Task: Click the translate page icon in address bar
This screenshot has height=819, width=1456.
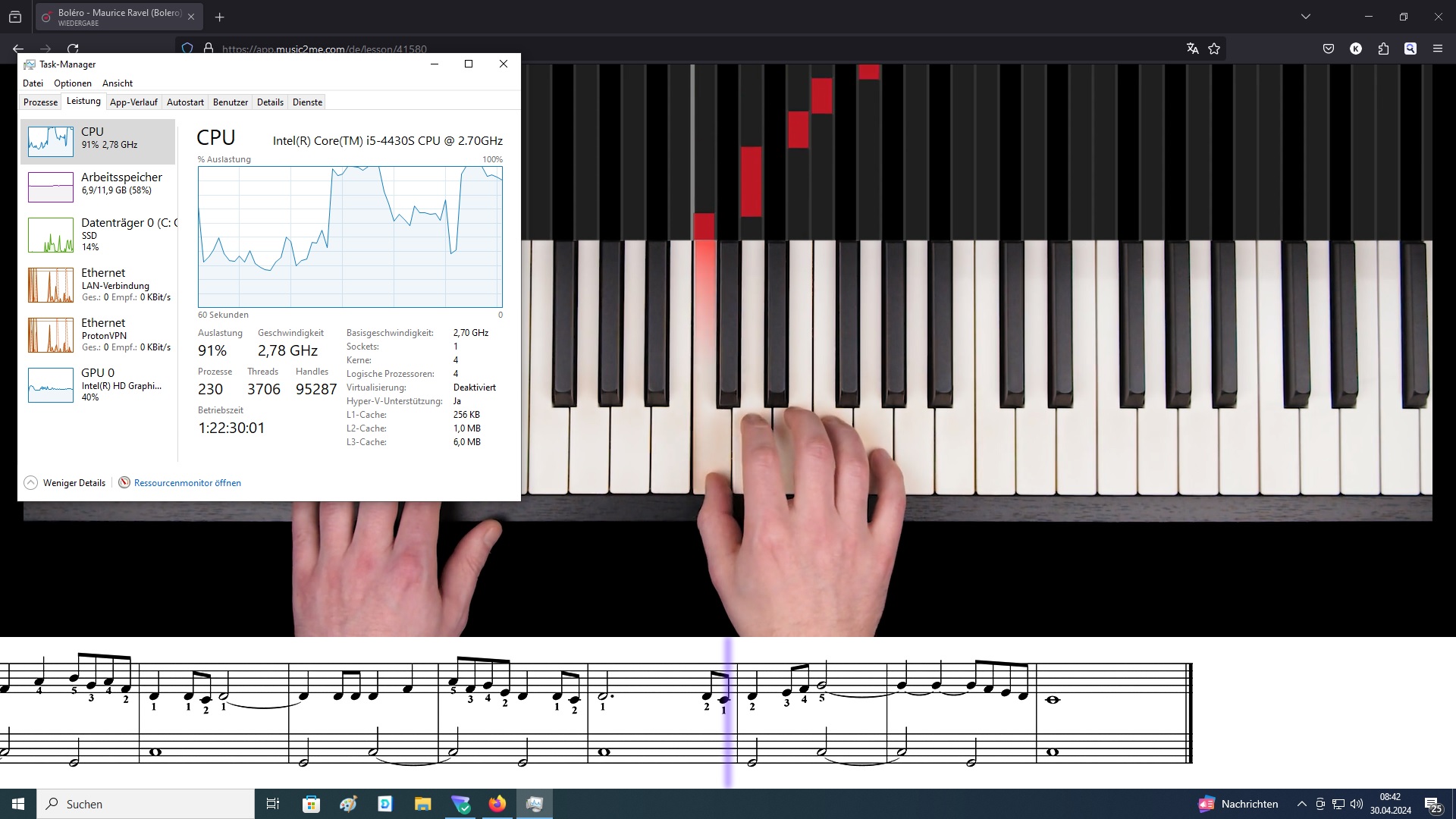Action: (1192, 49)
